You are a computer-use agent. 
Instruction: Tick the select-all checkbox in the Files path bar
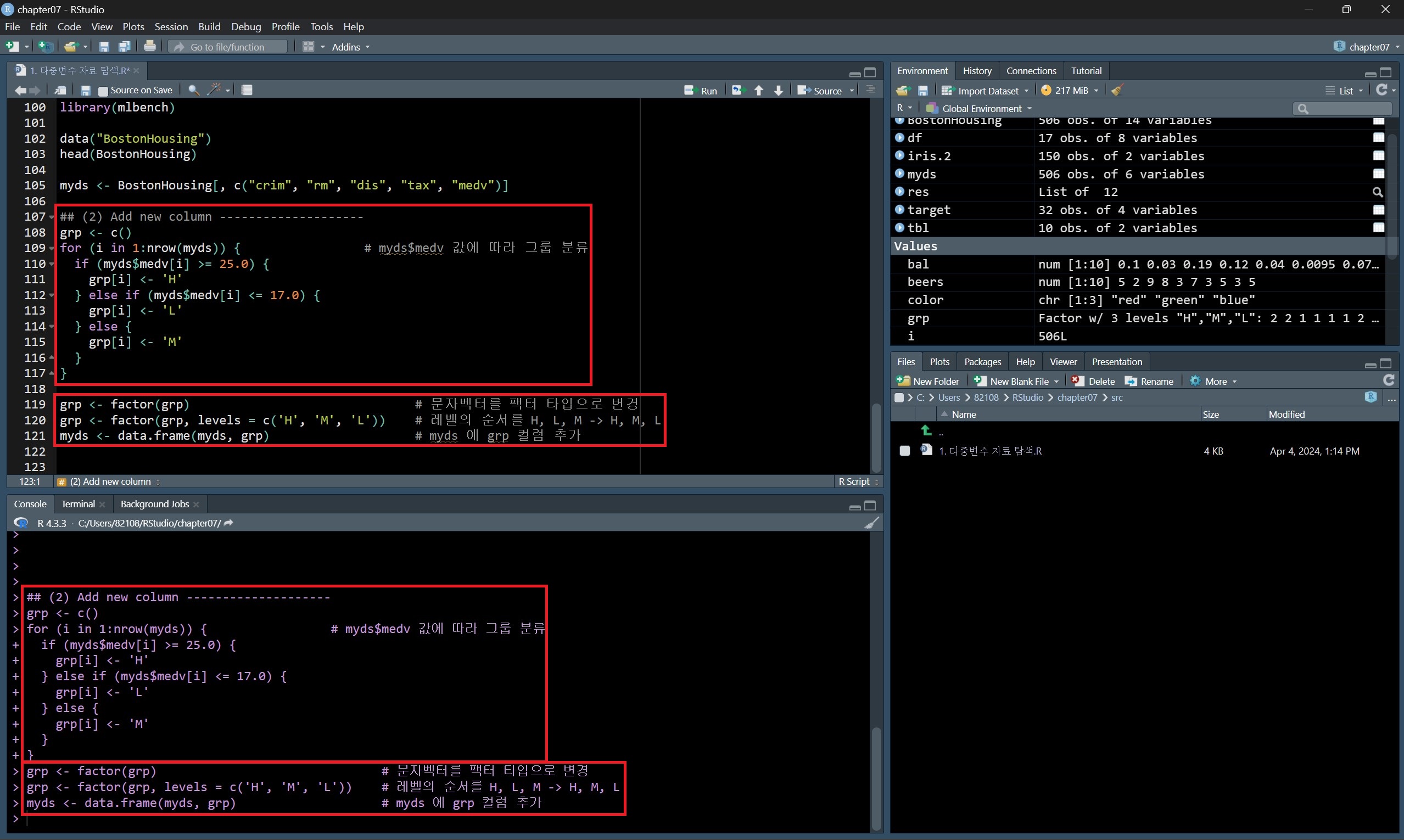click(x=899, y=398)
